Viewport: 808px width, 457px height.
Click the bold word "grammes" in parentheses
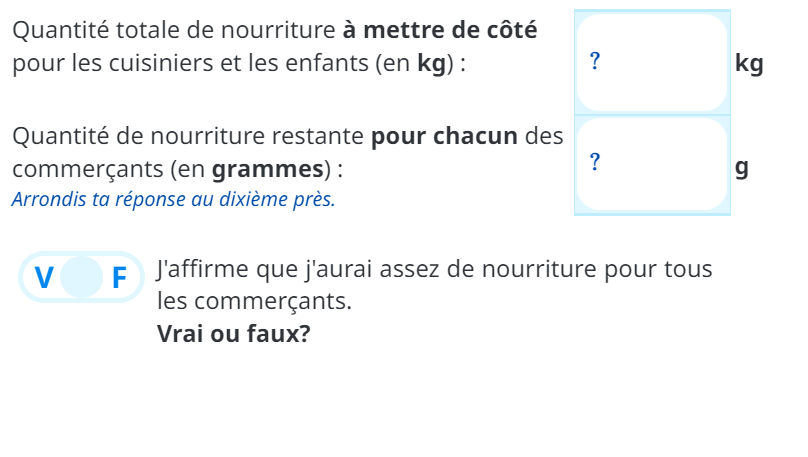pyautogui.click(x=269, y=167)
